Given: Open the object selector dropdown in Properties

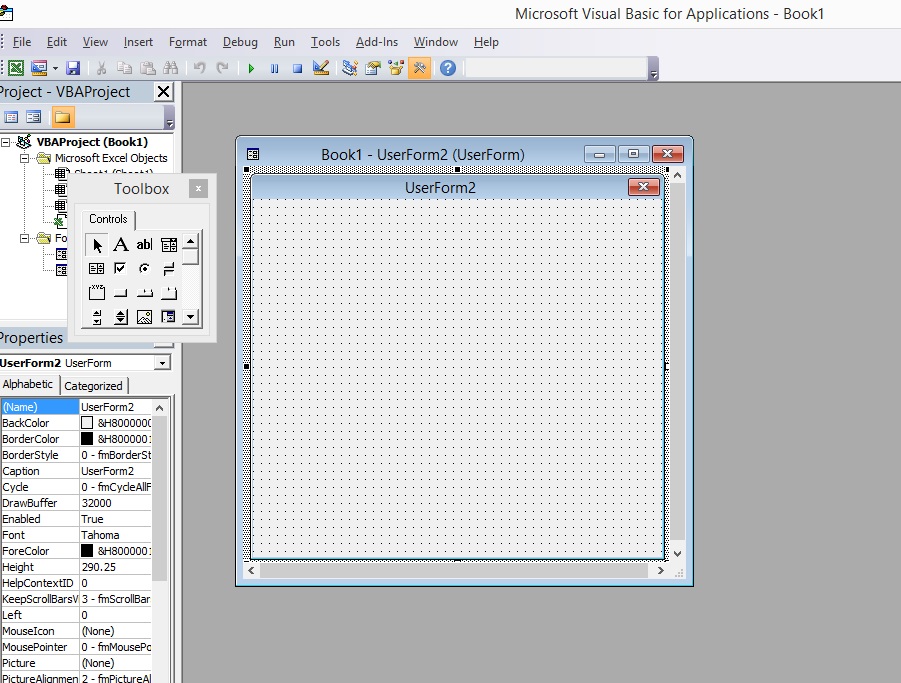Looking at the screenshot, I should coord(162,363).
